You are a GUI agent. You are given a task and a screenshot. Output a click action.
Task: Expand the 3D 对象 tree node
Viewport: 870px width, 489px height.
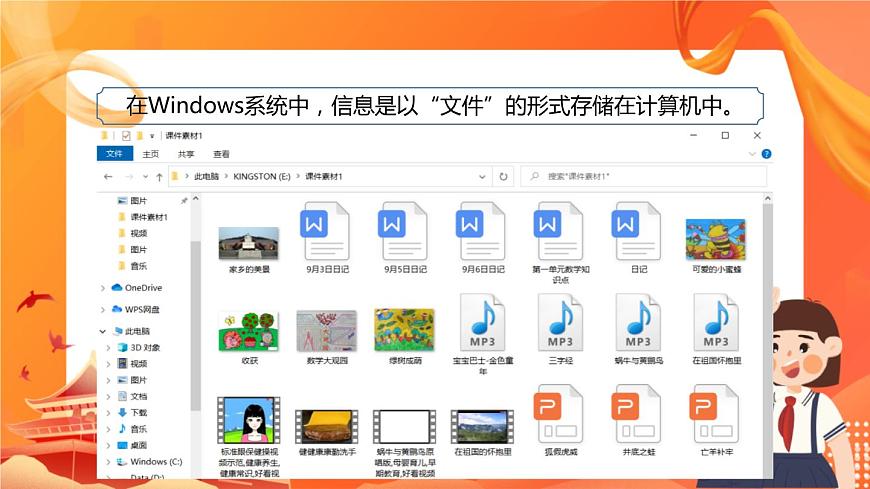pyautogui.click(x=108, y=347)
